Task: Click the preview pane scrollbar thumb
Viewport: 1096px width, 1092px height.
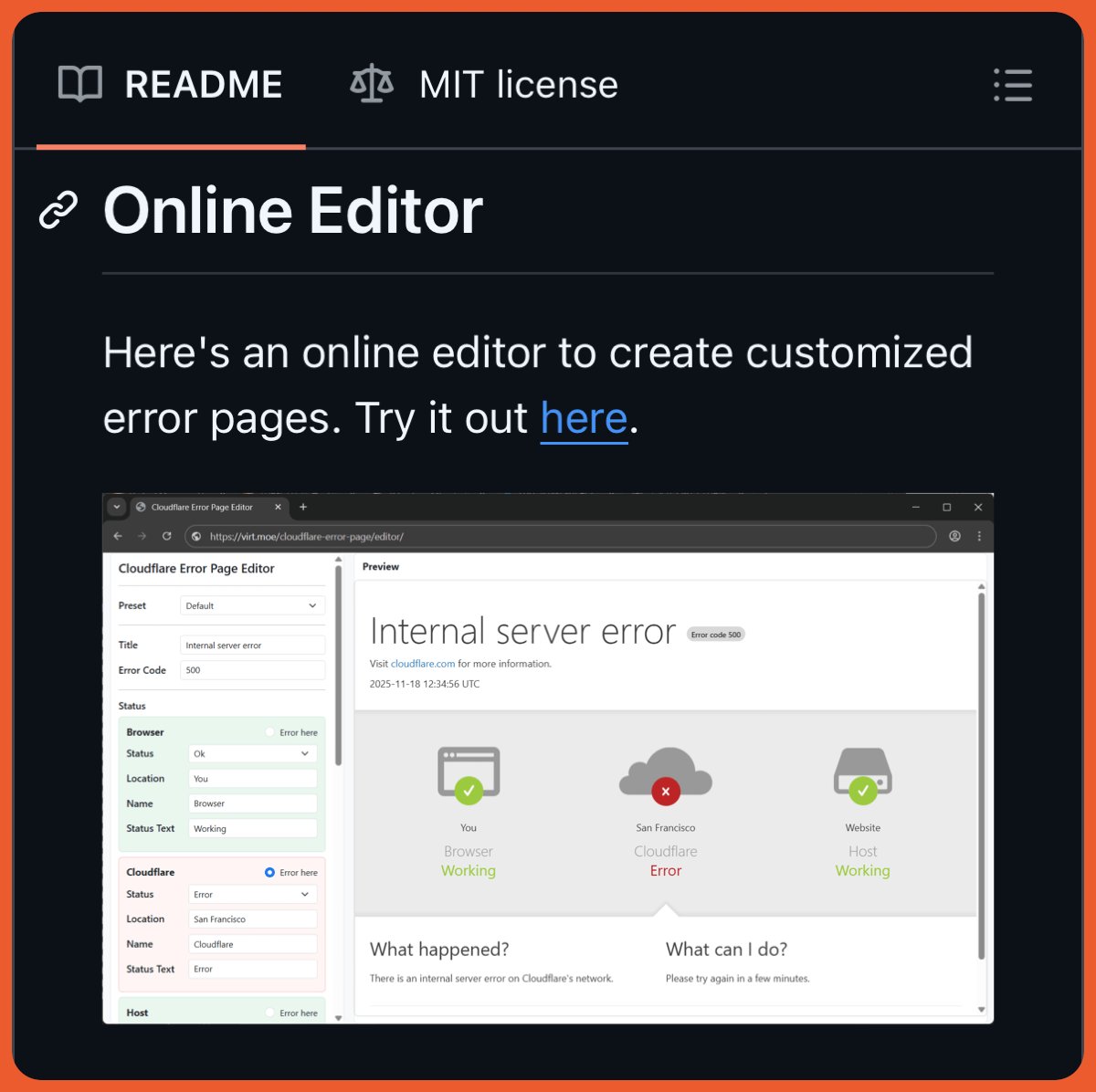Action: pyautogui.click(x=982, y=775)
